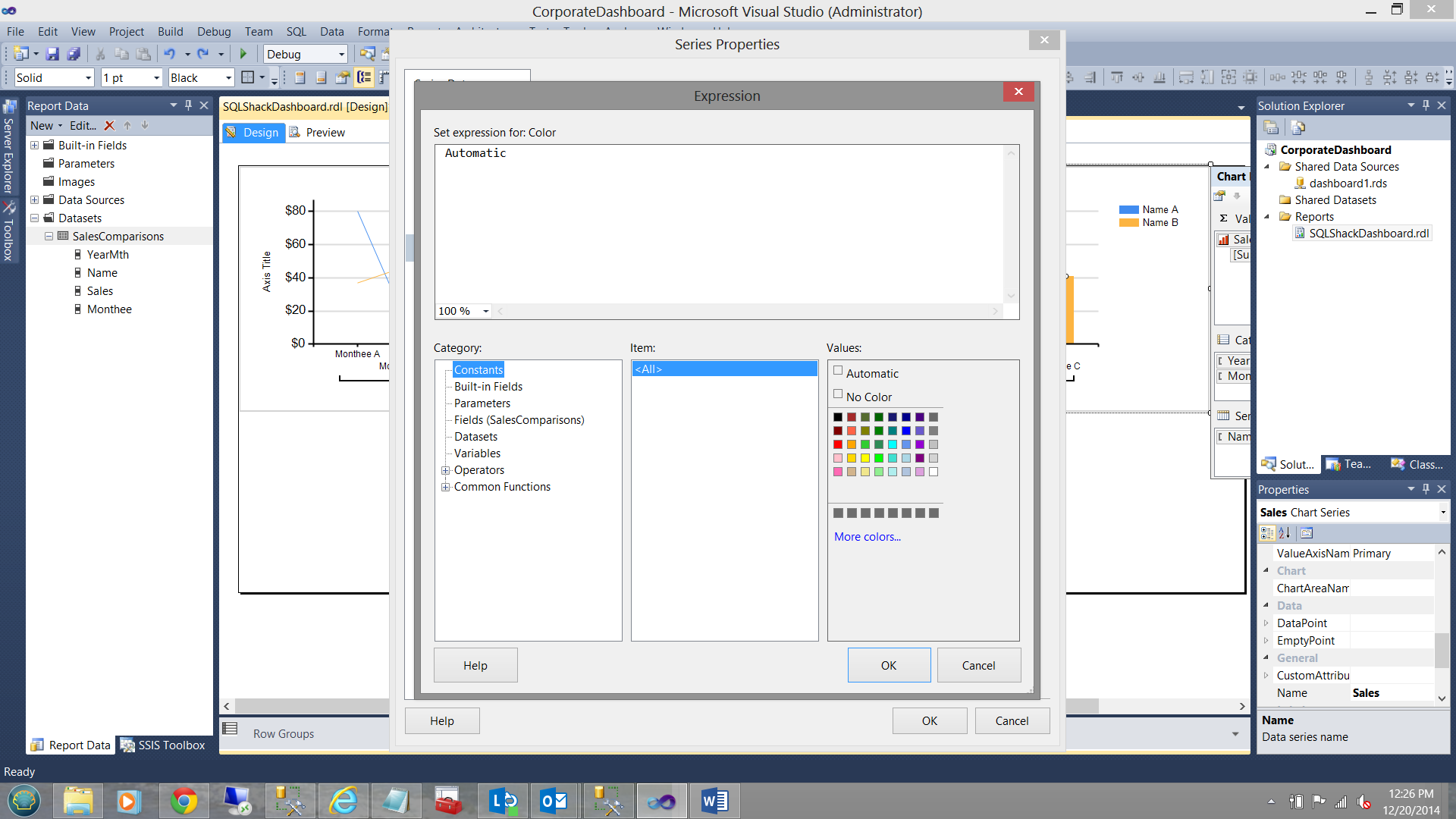Click the Undo arrow icon

click(169, 54)
